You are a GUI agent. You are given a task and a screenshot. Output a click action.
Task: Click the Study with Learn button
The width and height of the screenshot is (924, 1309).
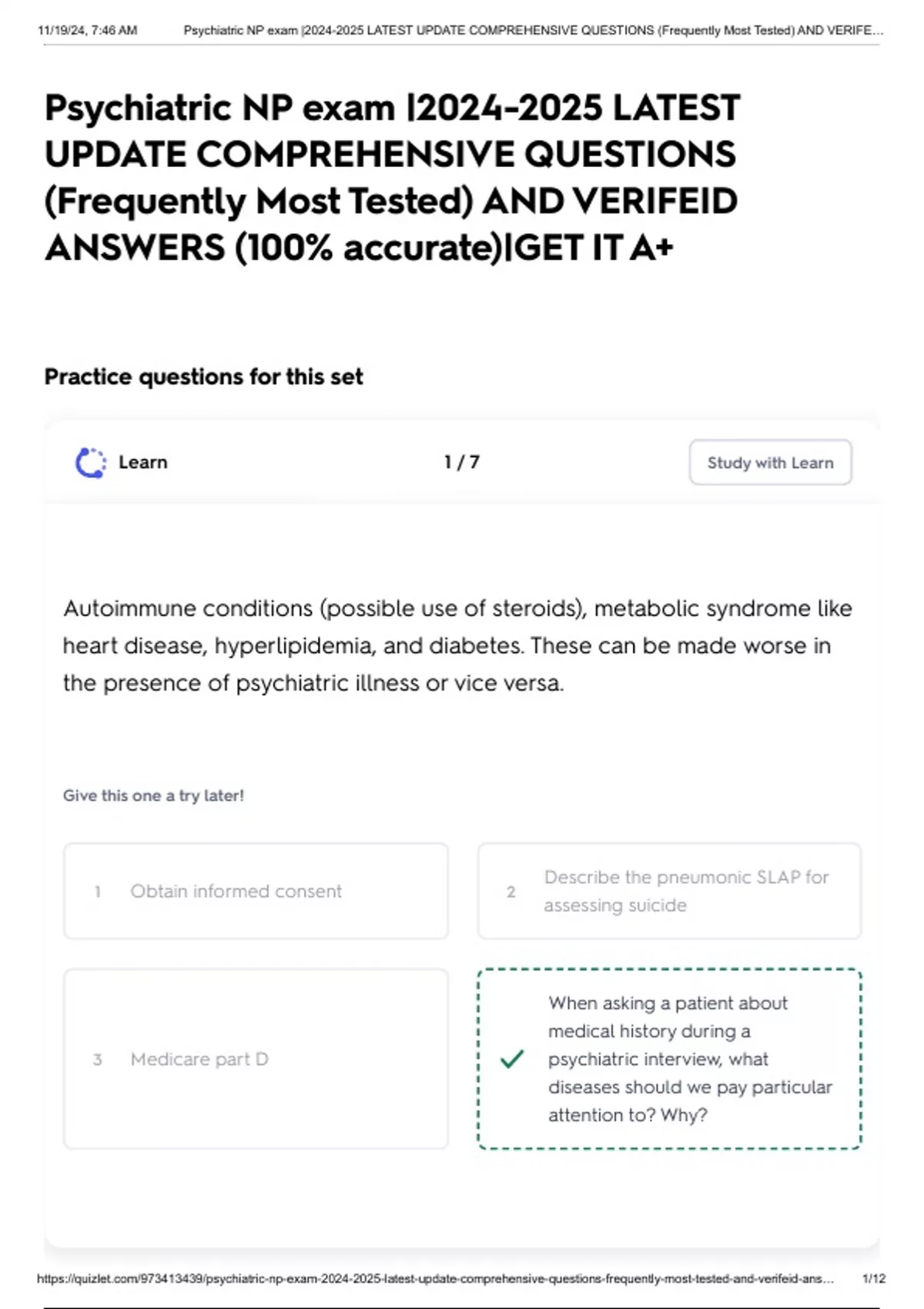tap(770, 462)
